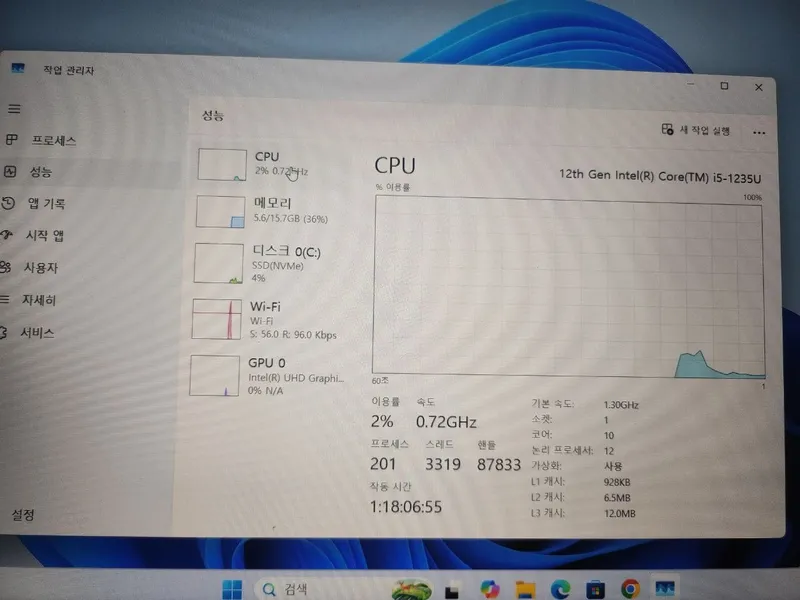Click the 자세히 list icon
Image resolution: width=800 pixels, height=600 pixels.
[5, 299]
